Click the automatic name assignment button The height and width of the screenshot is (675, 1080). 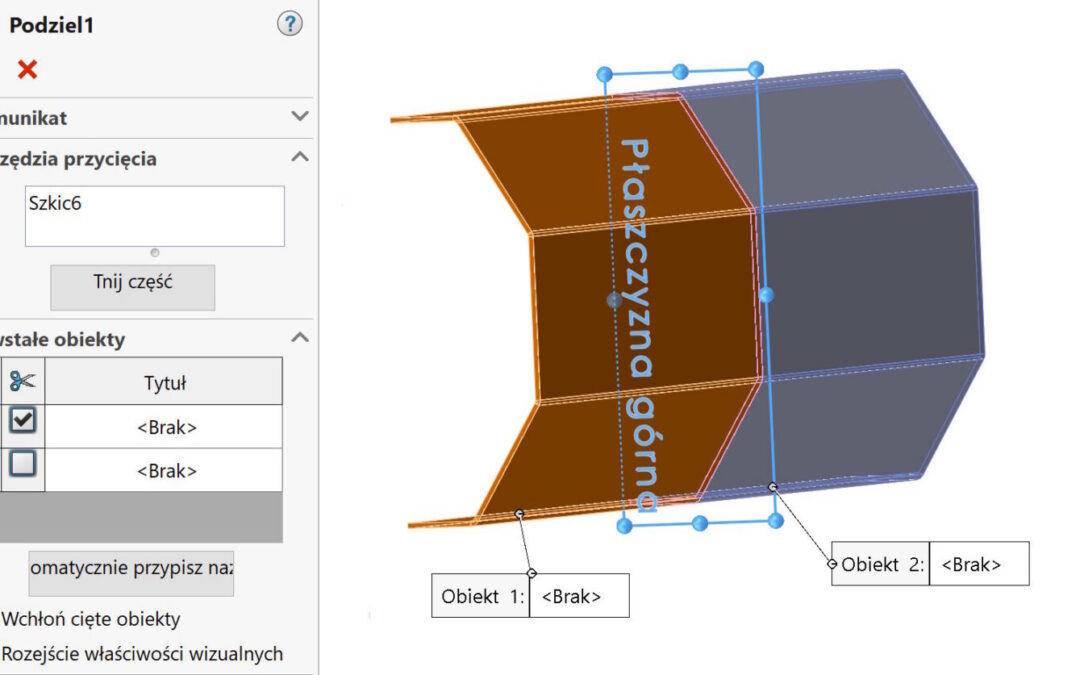[131, 571]
